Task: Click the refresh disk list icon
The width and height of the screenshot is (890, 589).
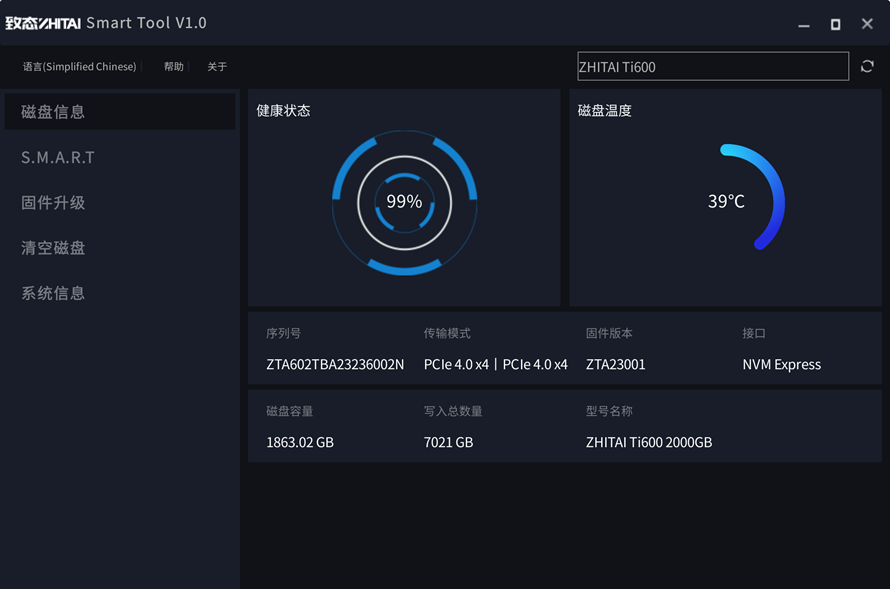Action: point(867,66)
